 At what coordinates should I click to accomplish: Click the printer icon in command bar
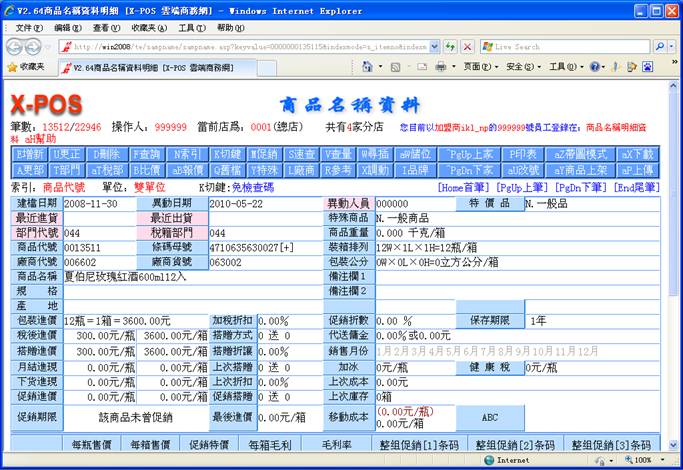441,67
